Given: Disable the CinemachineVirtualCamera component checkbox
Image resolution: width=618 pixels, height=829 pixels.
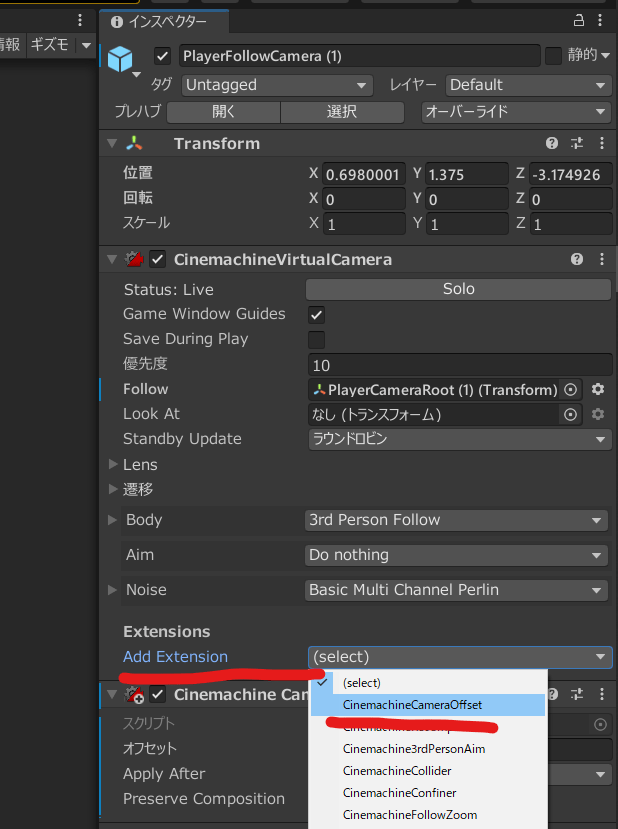Looking at the screenshot, I should coord(158,260).
